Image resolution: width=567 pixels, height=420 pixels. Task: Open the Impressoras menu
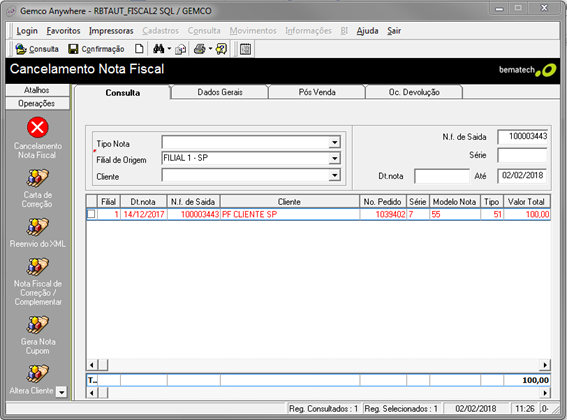(111, 31)
